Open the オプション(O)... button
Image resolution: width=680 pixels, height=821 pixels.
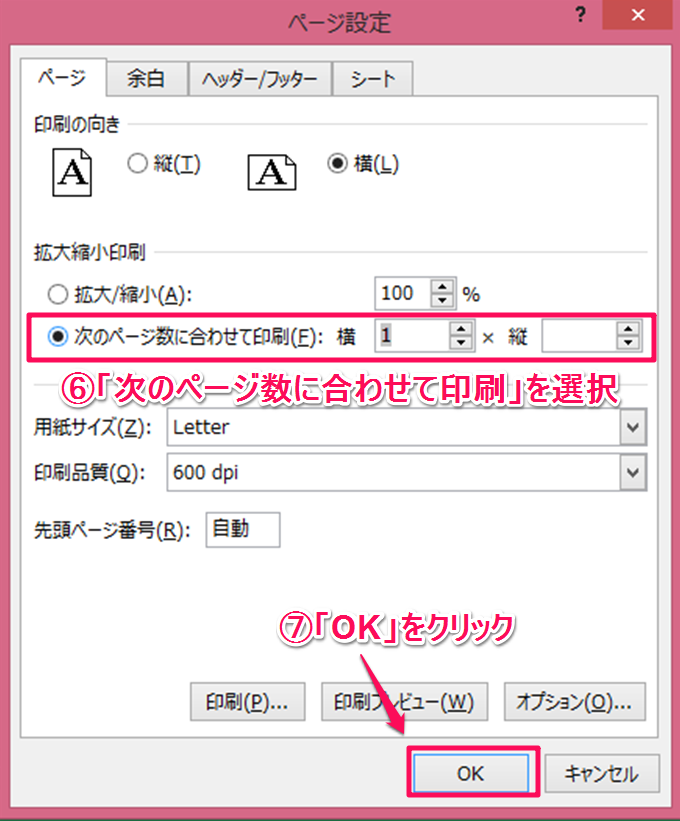574,702
